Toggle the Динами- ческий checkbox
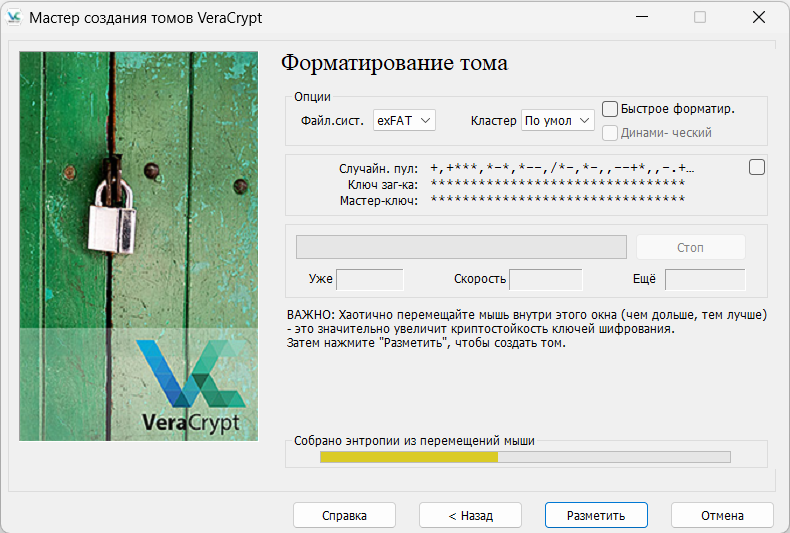 click(x=610, y=133)
